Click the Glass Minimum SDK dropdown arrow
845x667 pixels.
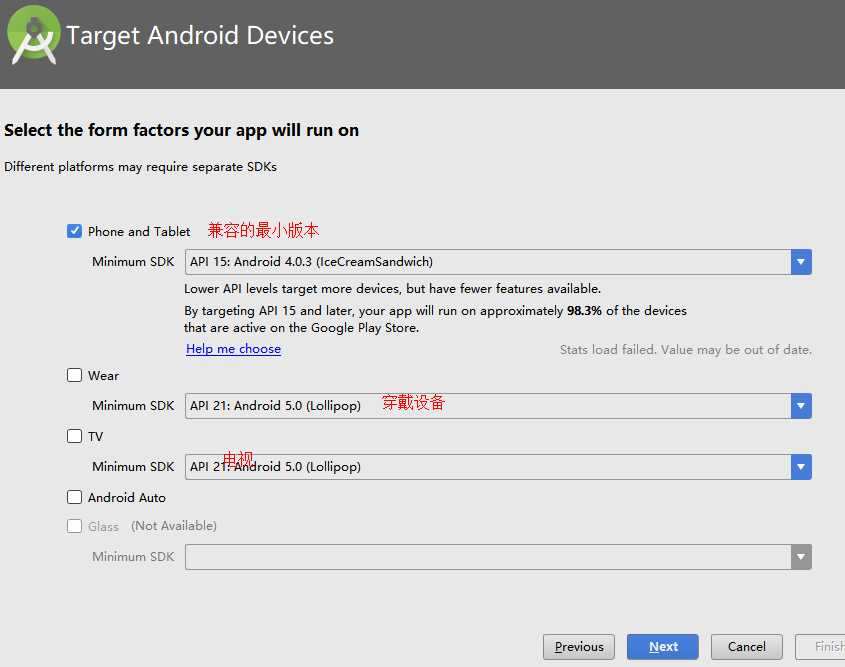click(801, 557)
